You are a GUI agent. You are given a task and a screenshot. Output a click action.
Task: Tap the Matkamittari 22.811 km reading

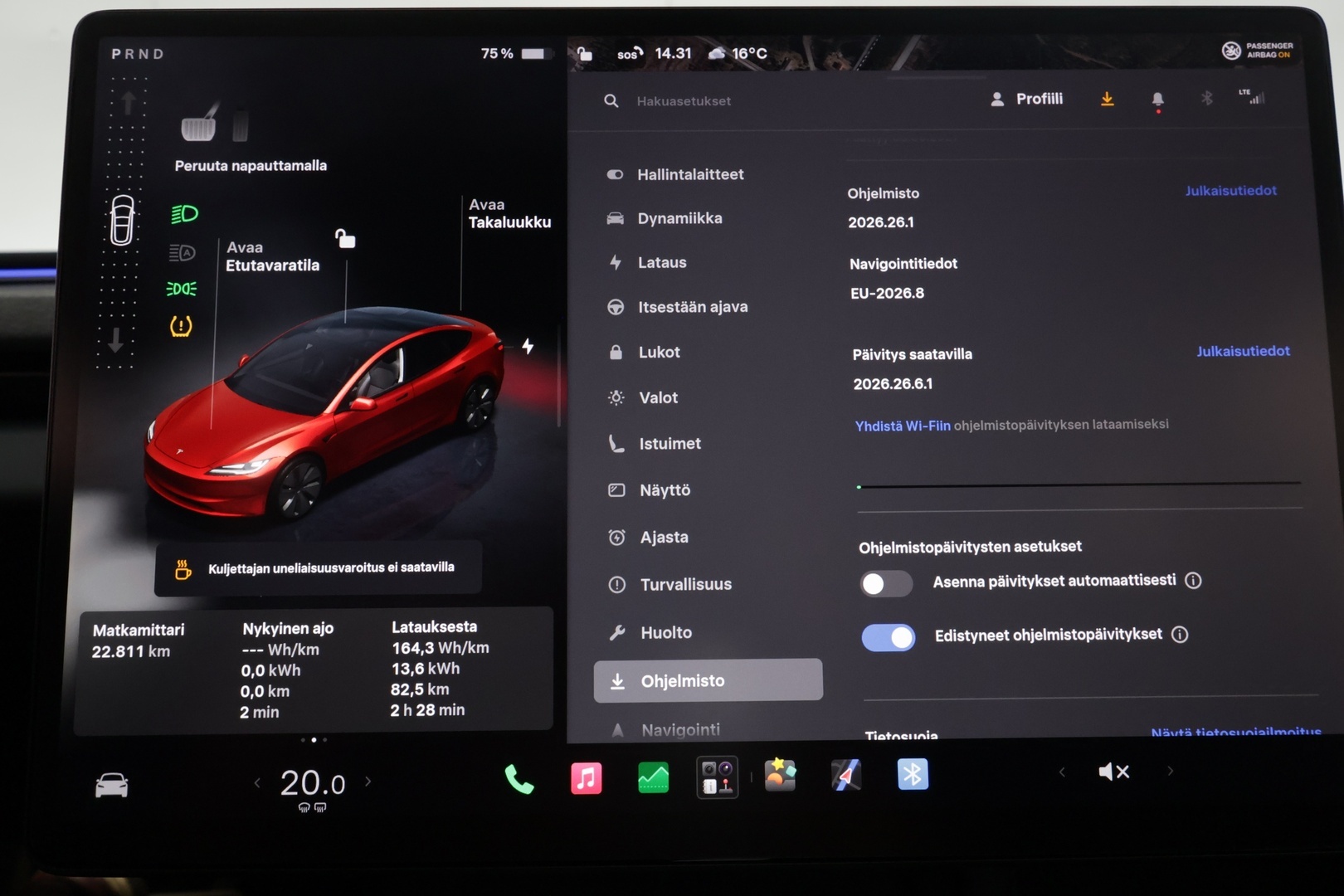(x=138, y=640)
